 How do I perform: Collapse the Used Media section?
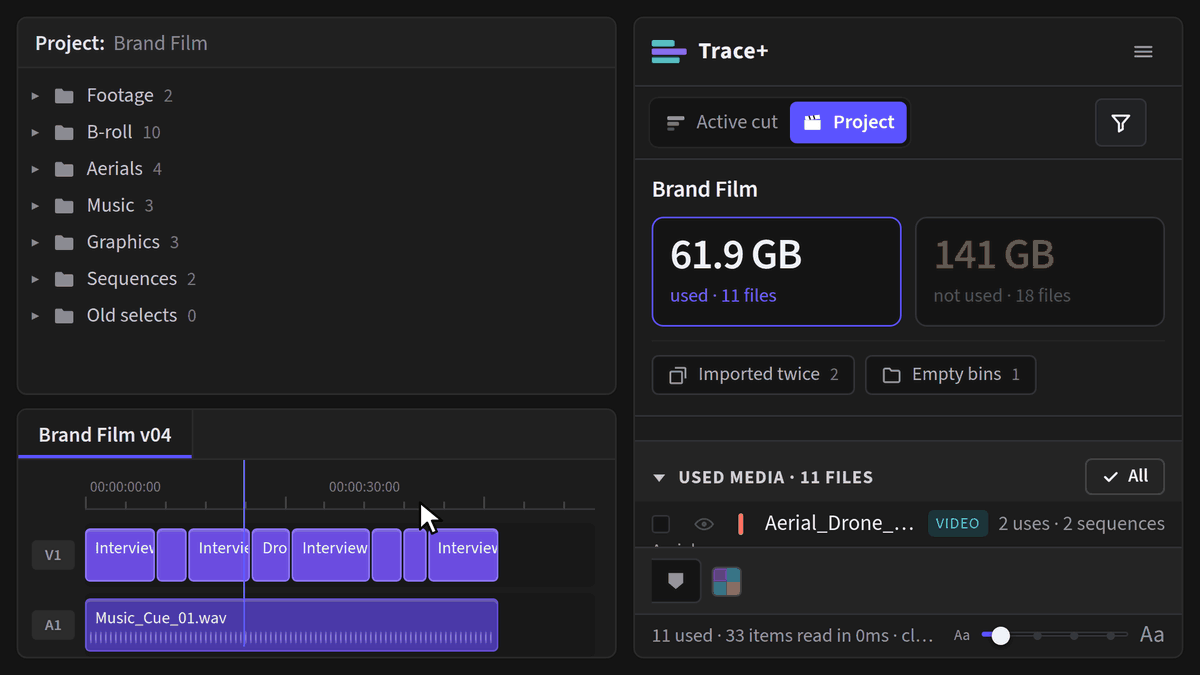click(x=659, y=478)
